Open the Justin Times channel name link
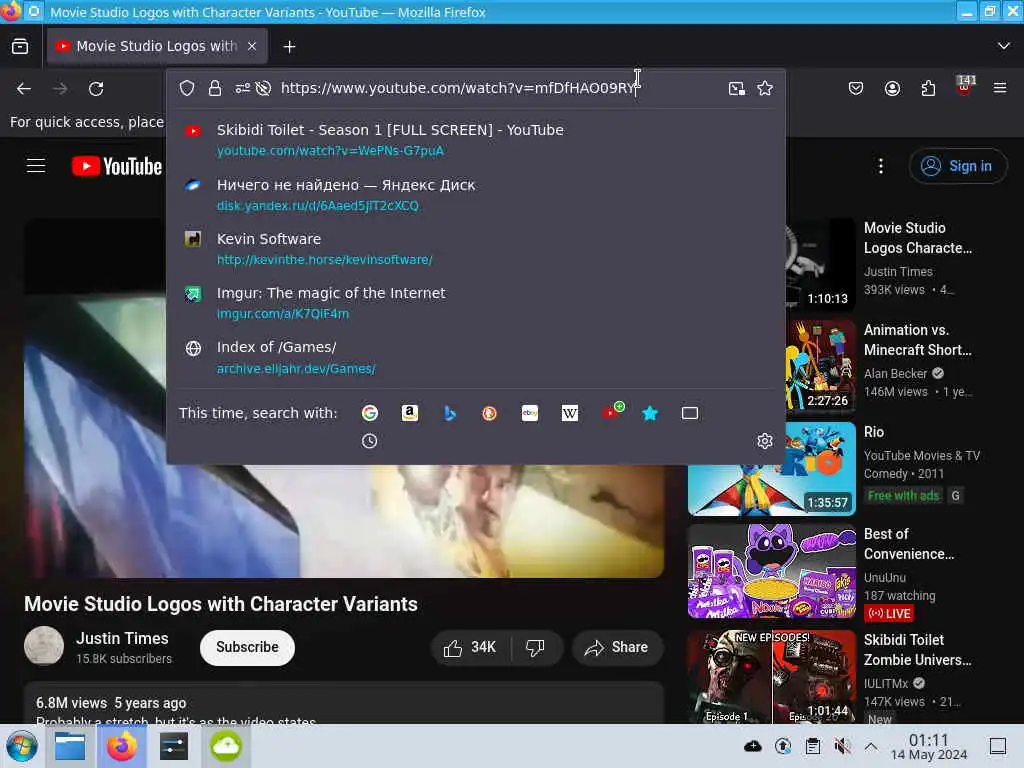This screenshot has width=1024, height=768. (122, 638)
